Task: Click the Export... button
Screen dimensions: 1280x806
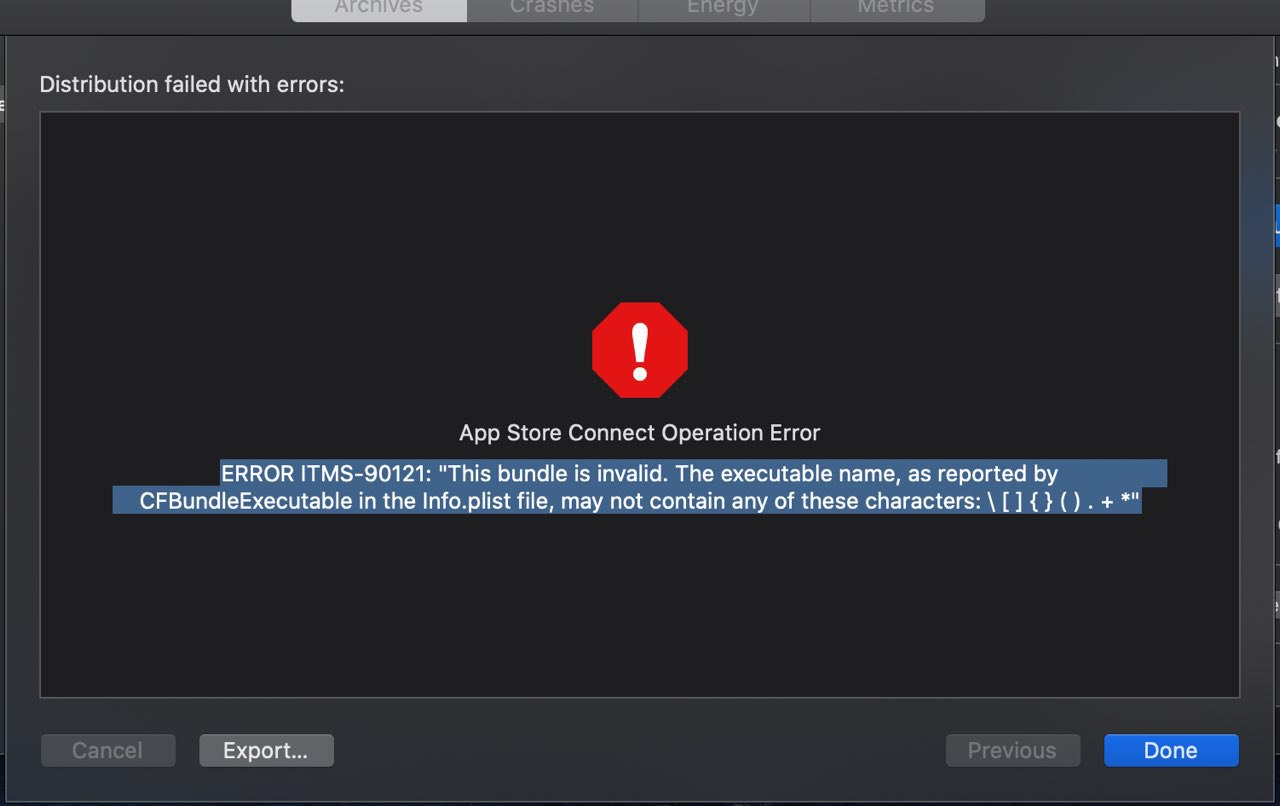Action: [x=266, y=750]
